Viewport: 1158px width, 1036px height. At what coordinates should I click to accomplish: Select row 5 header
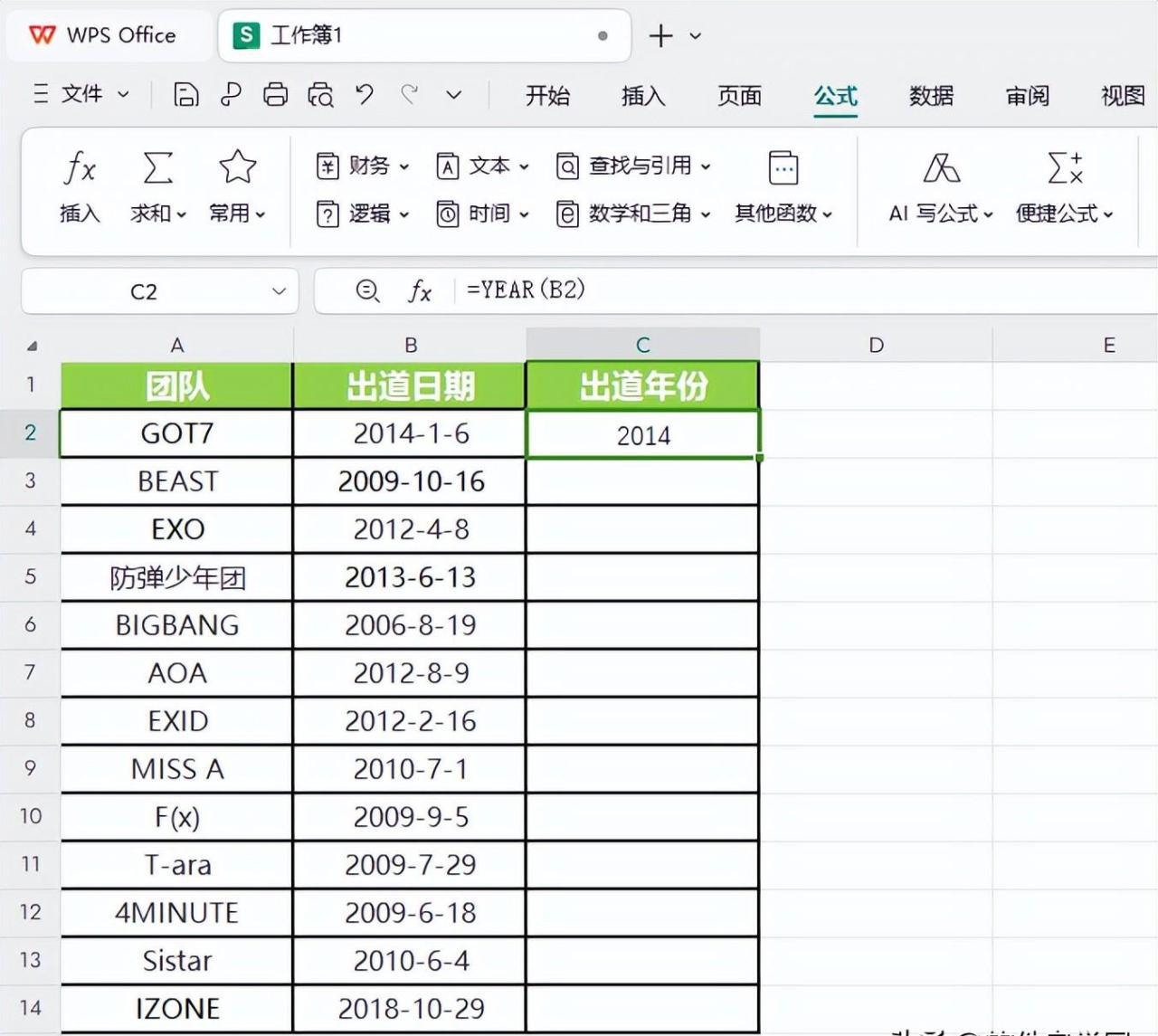coord(30,576)
